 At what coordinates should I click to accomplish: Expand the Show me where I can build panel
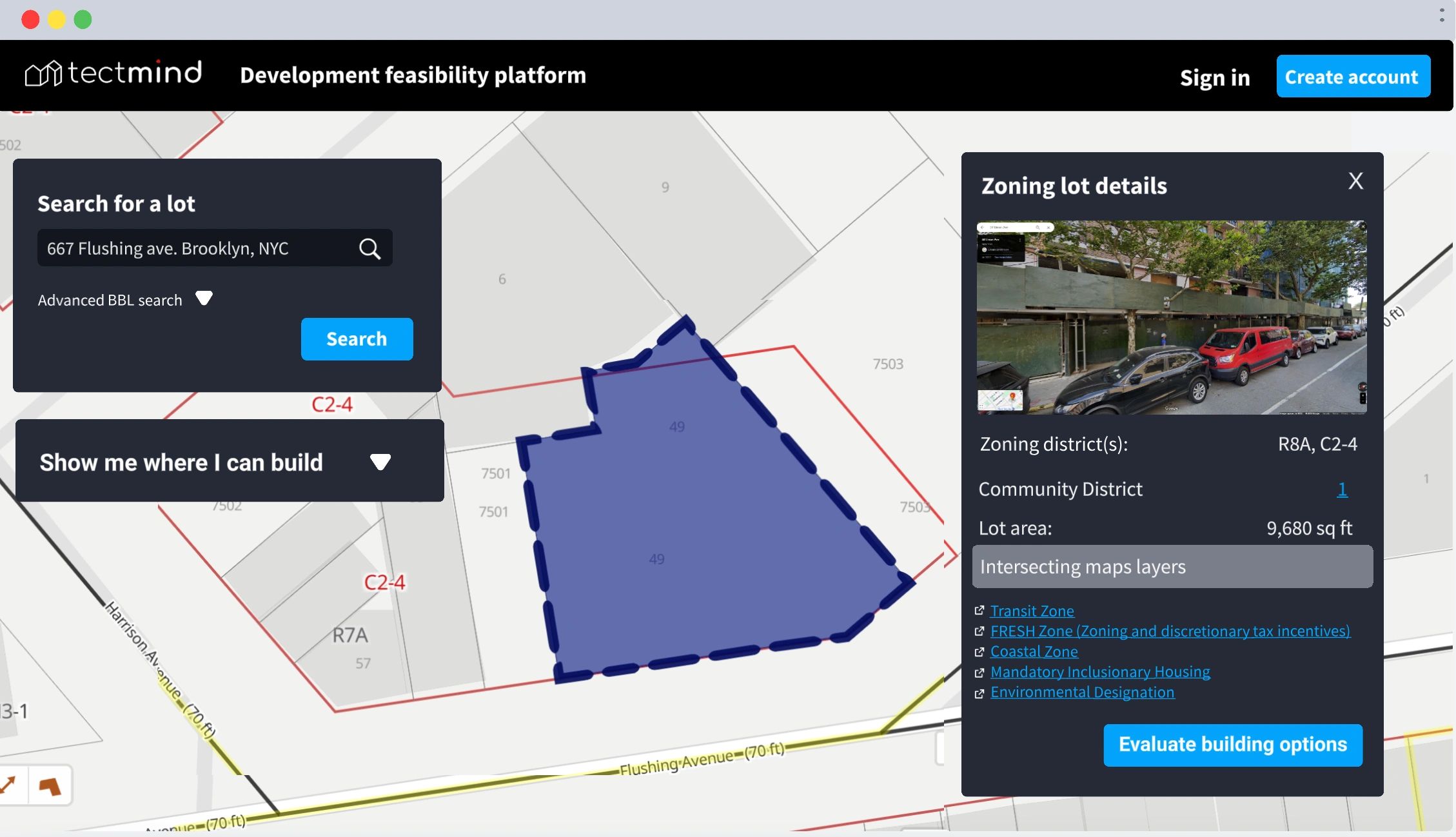click(x=380, y=462)
